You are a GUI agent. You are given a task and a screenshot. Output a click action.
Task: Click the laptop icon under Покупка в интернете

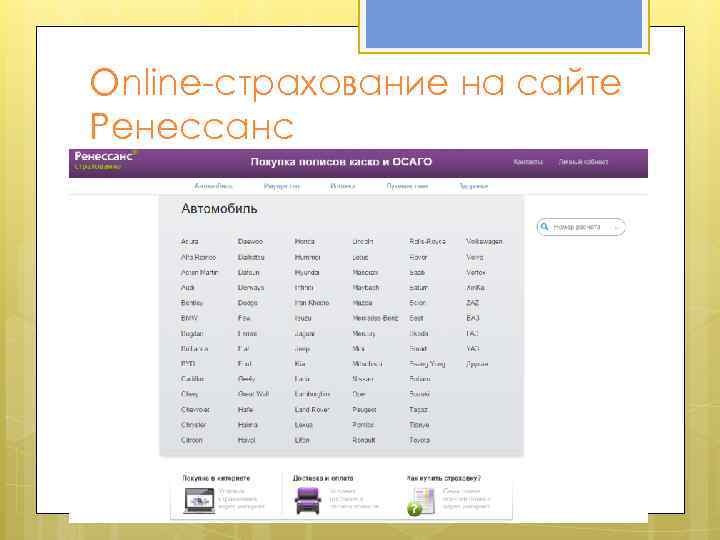tap(199, 501)
